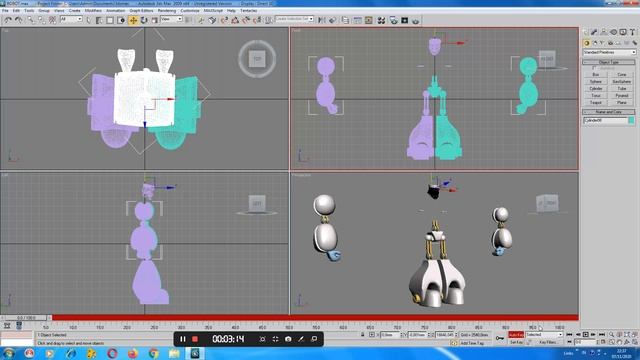Open the Schematic View icon
Screen dimensions: 640x360
pos(369,20)
